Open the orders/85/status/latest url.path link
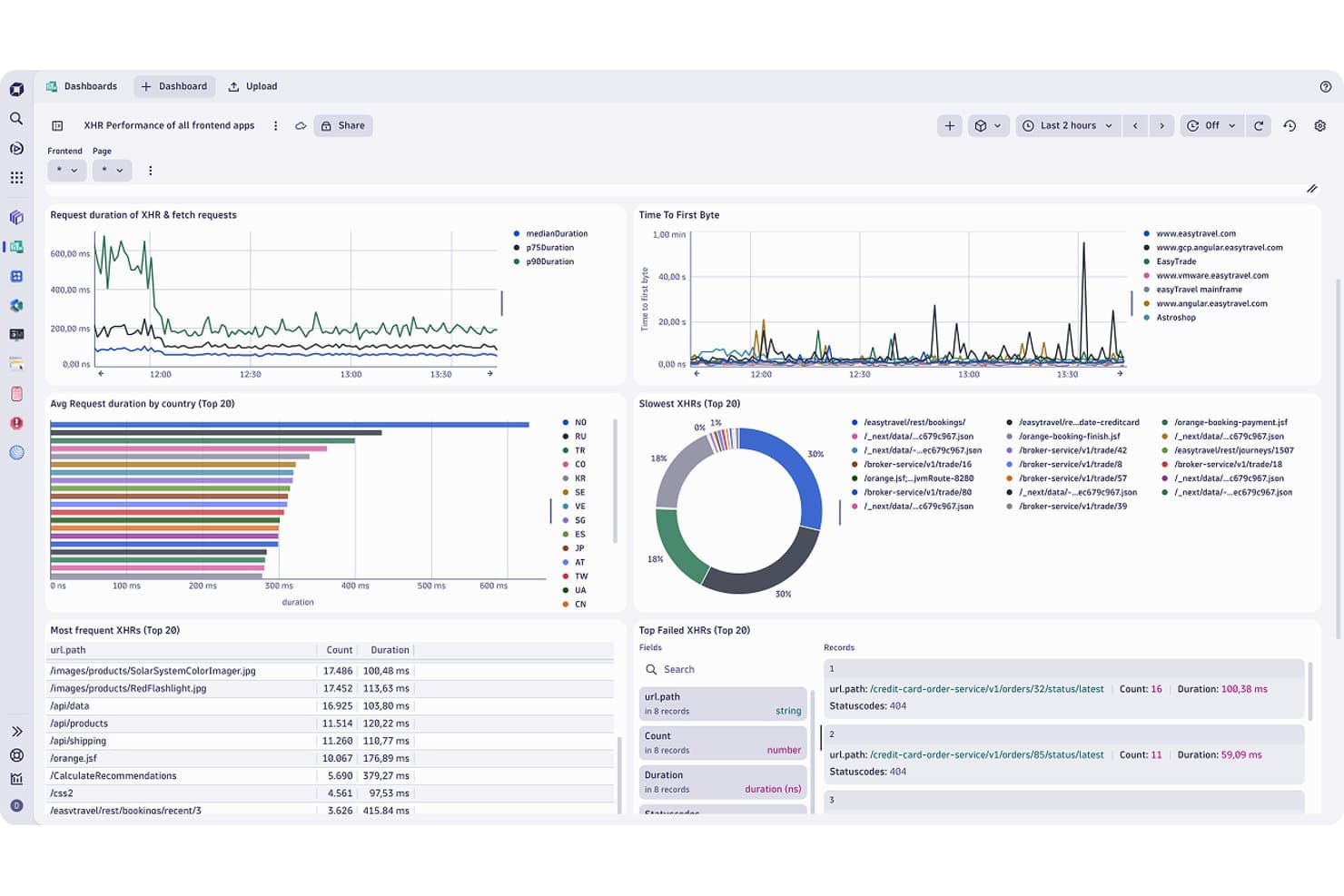 986,754
